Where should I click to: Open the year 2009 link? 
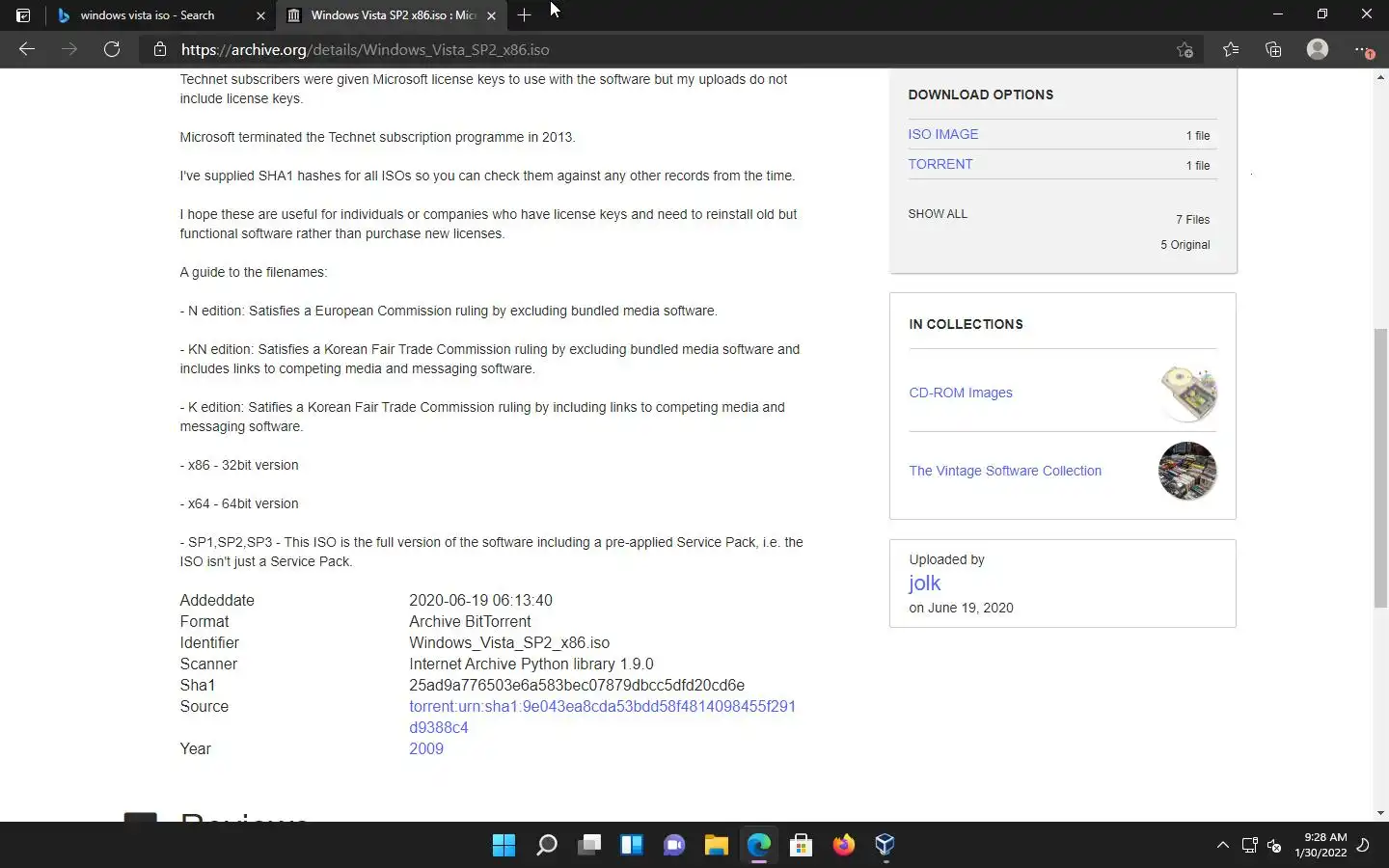coord(426,748)
